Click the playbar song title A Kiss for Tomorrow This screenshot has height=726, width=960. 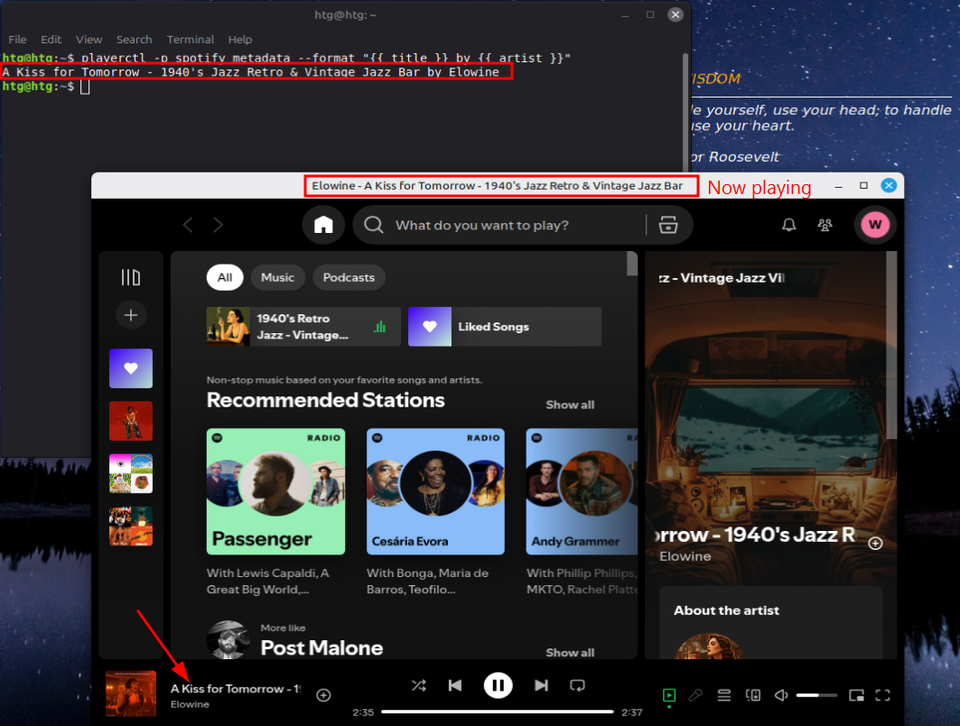(x=236, y=689)
